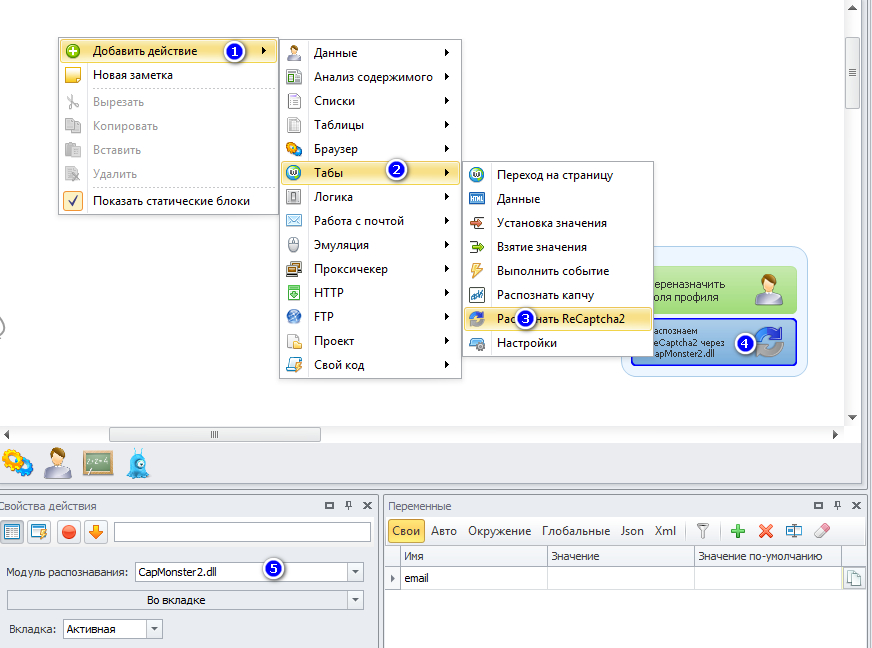
Task: Select the email variable name cell
Action: click(x=474, y=578)
